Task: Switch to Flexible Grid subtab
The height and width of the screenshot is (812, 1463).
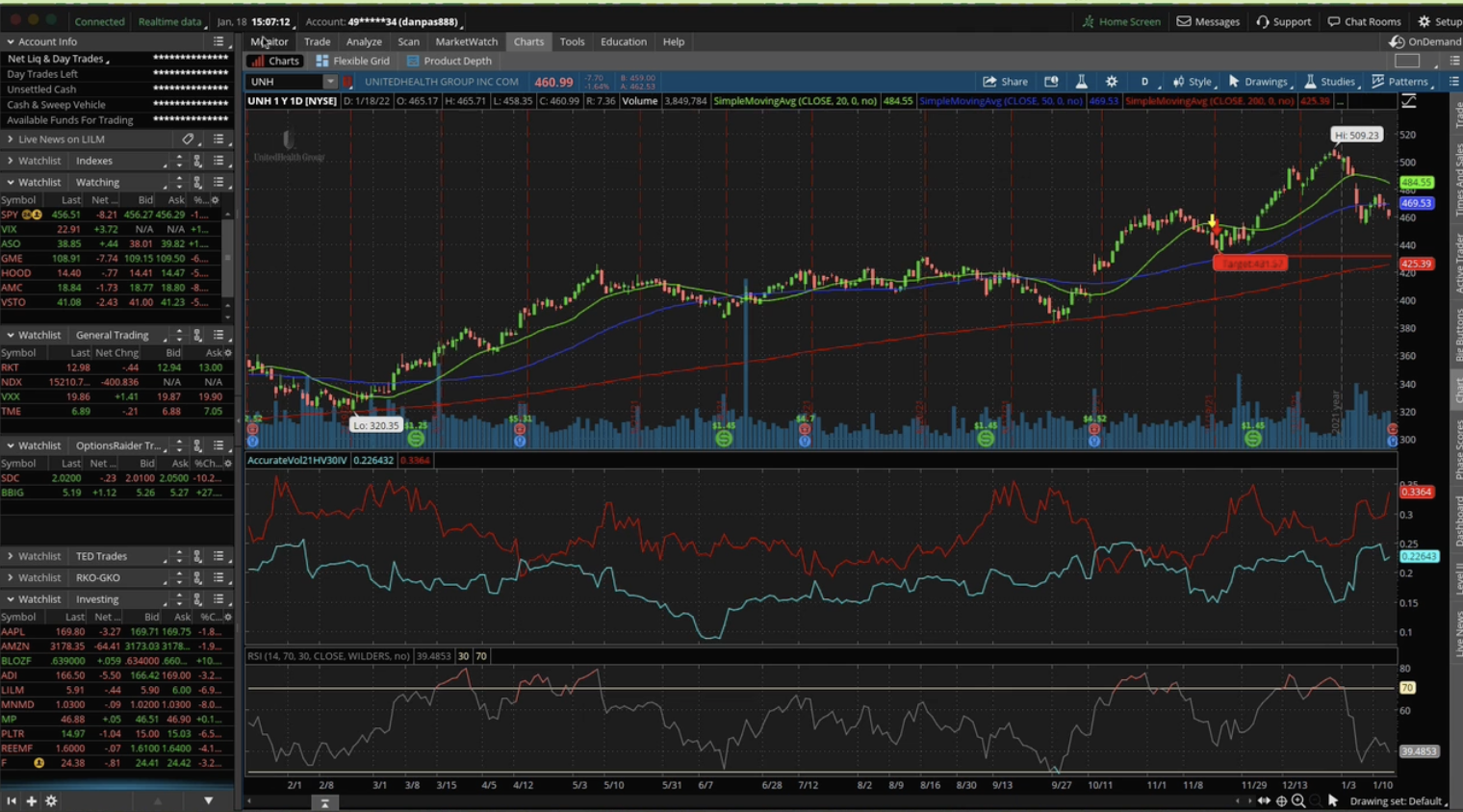Action: point(352,61)
